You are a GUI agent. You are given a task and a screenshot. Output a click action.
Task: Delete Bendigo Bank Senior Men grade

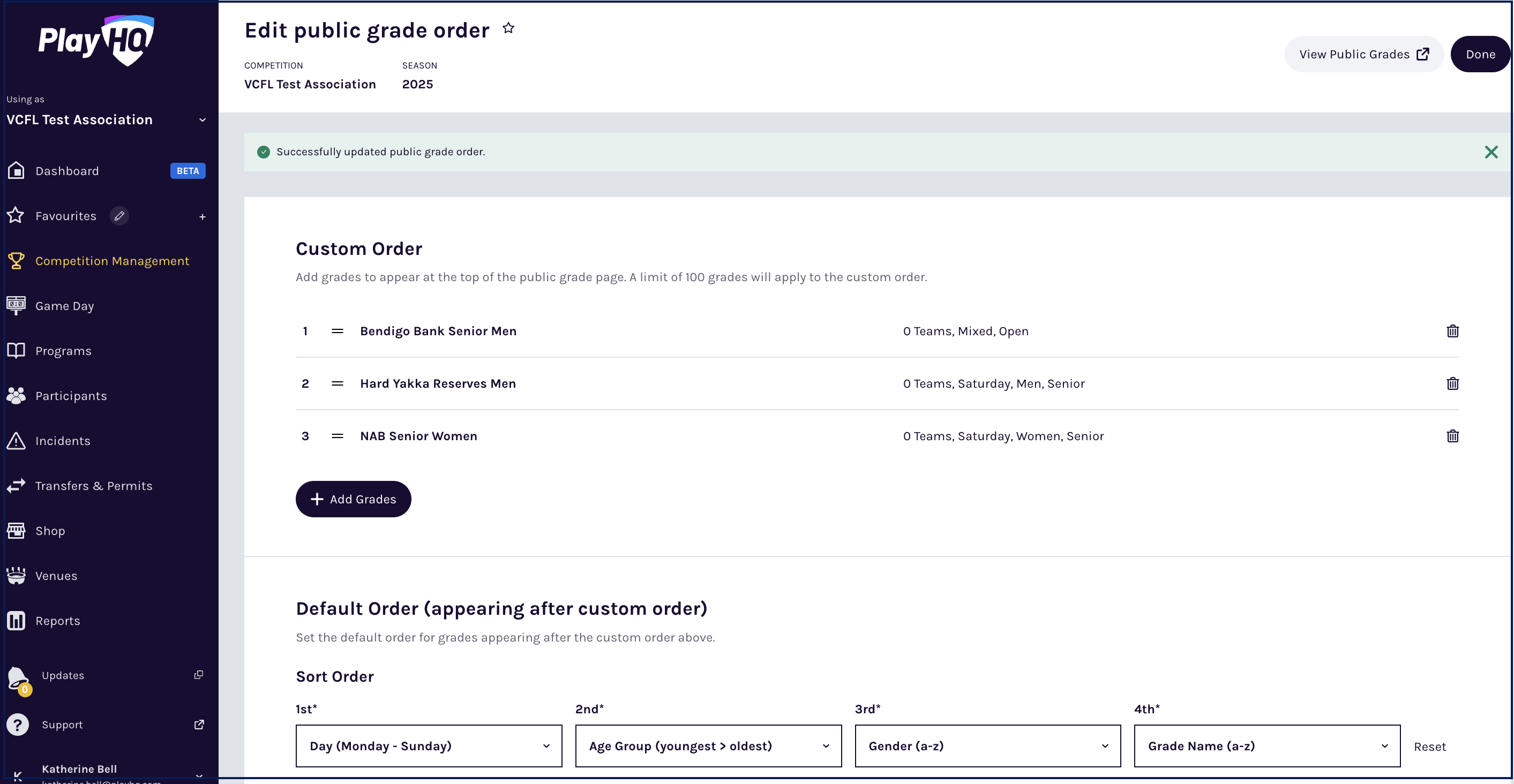[1452, 331]
